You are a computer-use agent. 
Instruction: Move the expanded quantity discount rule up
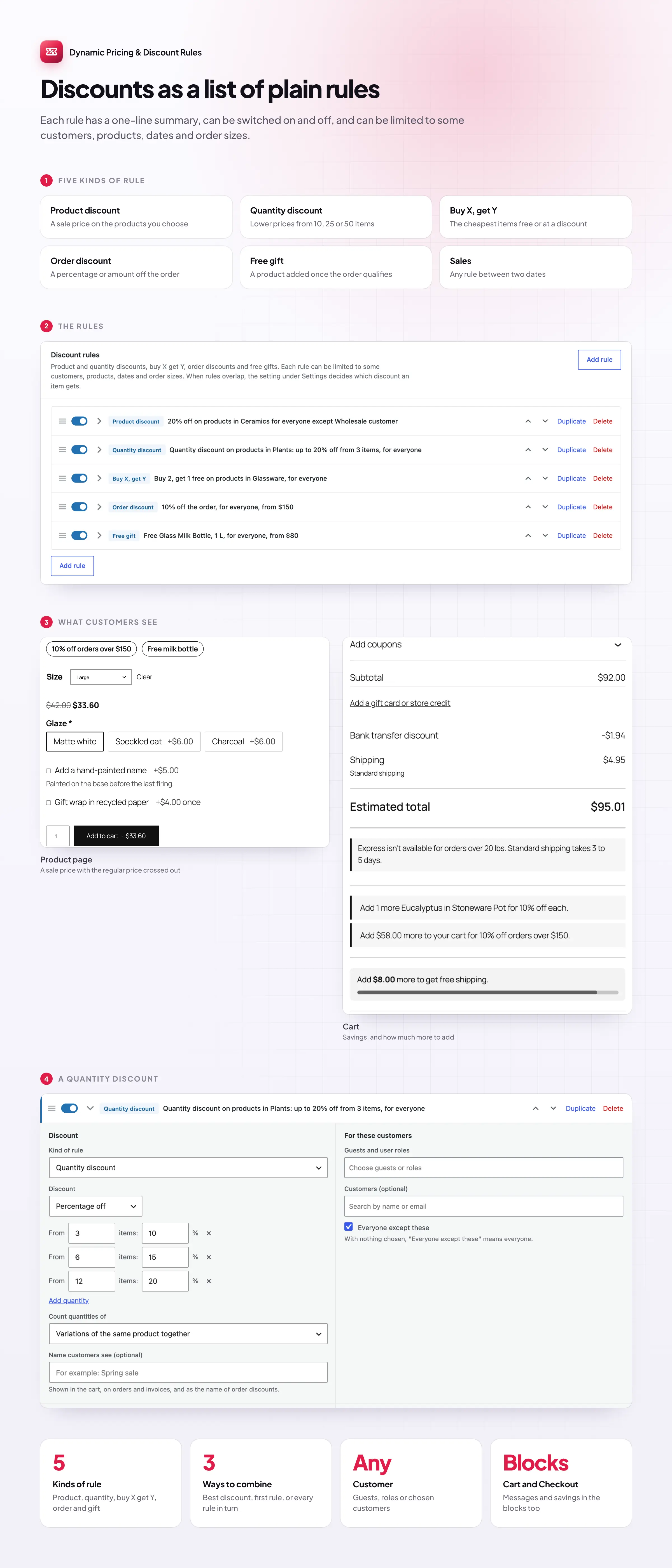pos(535,1108)
